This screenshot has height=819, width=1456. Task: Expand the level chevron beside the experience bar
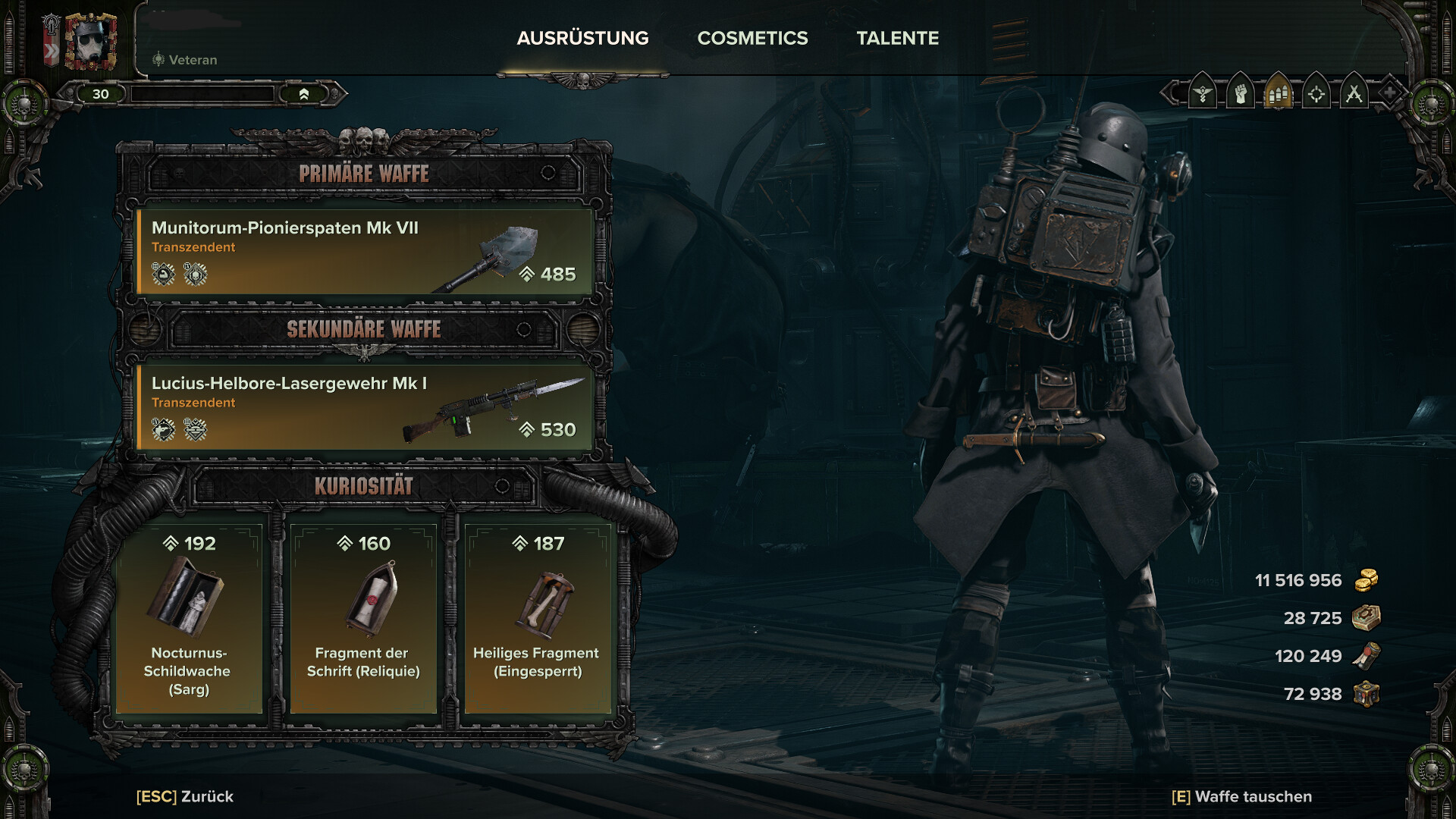304,94
